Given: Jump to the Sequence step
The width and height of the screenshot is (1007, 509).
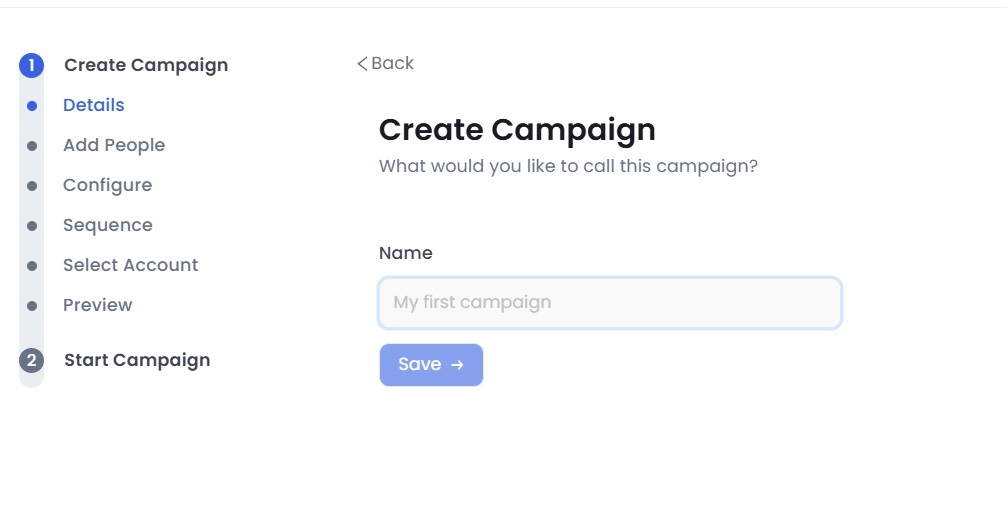Looking at the screenshot, I should click(108, 225).
